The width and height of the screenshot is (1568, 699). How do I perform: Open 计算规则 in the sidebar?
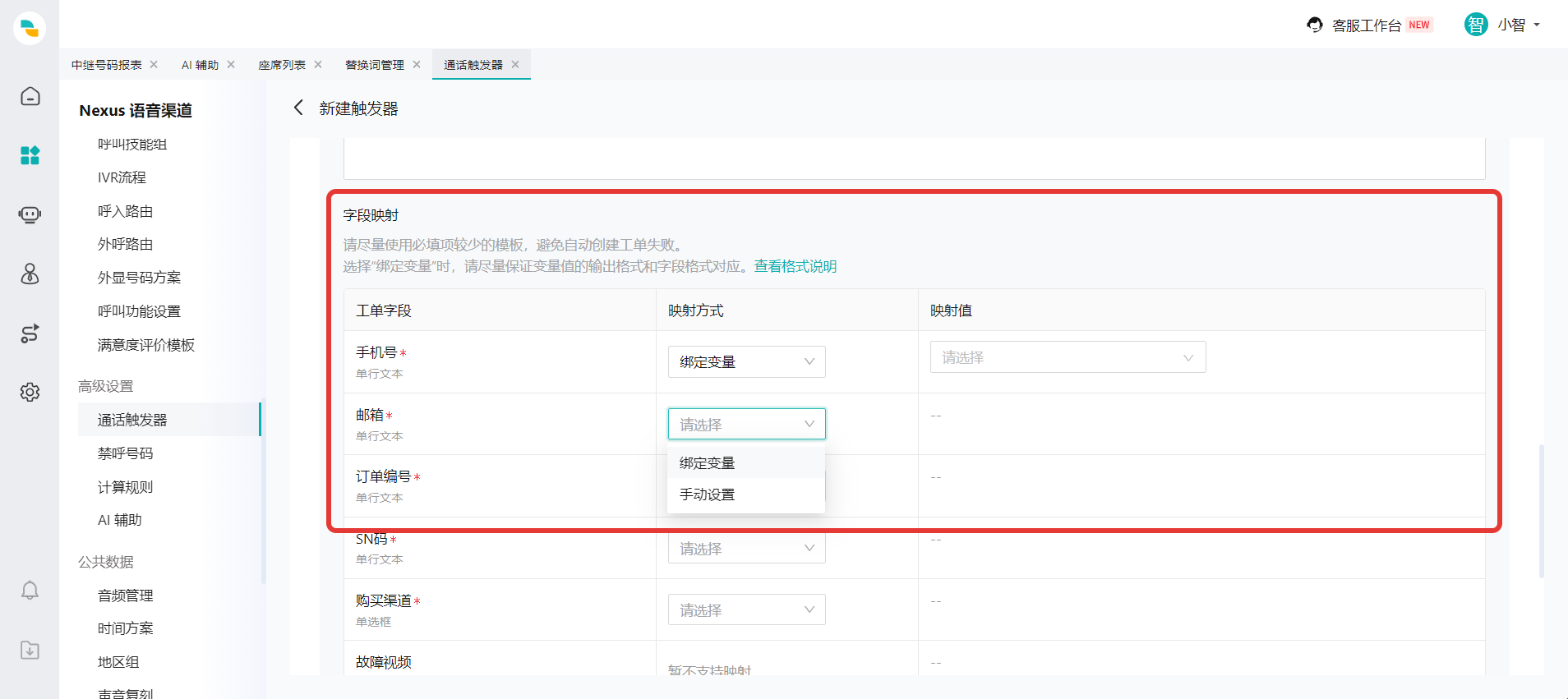(125, 487)
